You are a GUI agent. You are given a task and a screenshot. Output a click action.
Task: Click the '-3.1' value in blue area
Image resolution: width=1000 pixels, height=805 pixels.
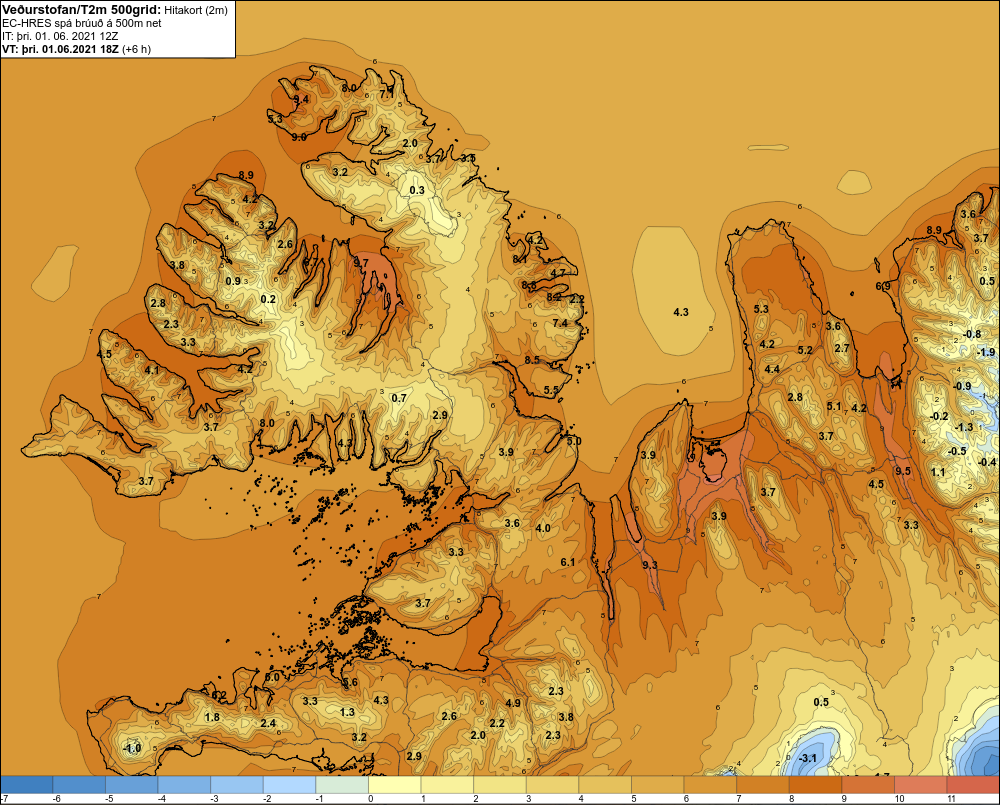click(807, 758)
